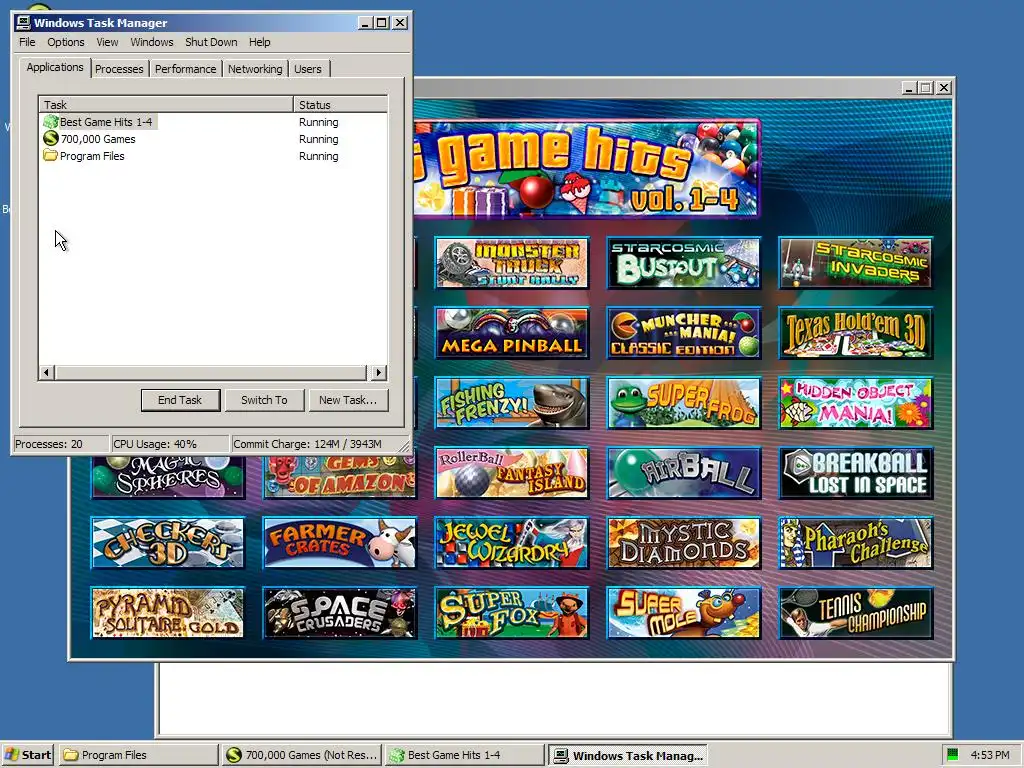Open the Checkers 3D game tile

tap(168, 543)
